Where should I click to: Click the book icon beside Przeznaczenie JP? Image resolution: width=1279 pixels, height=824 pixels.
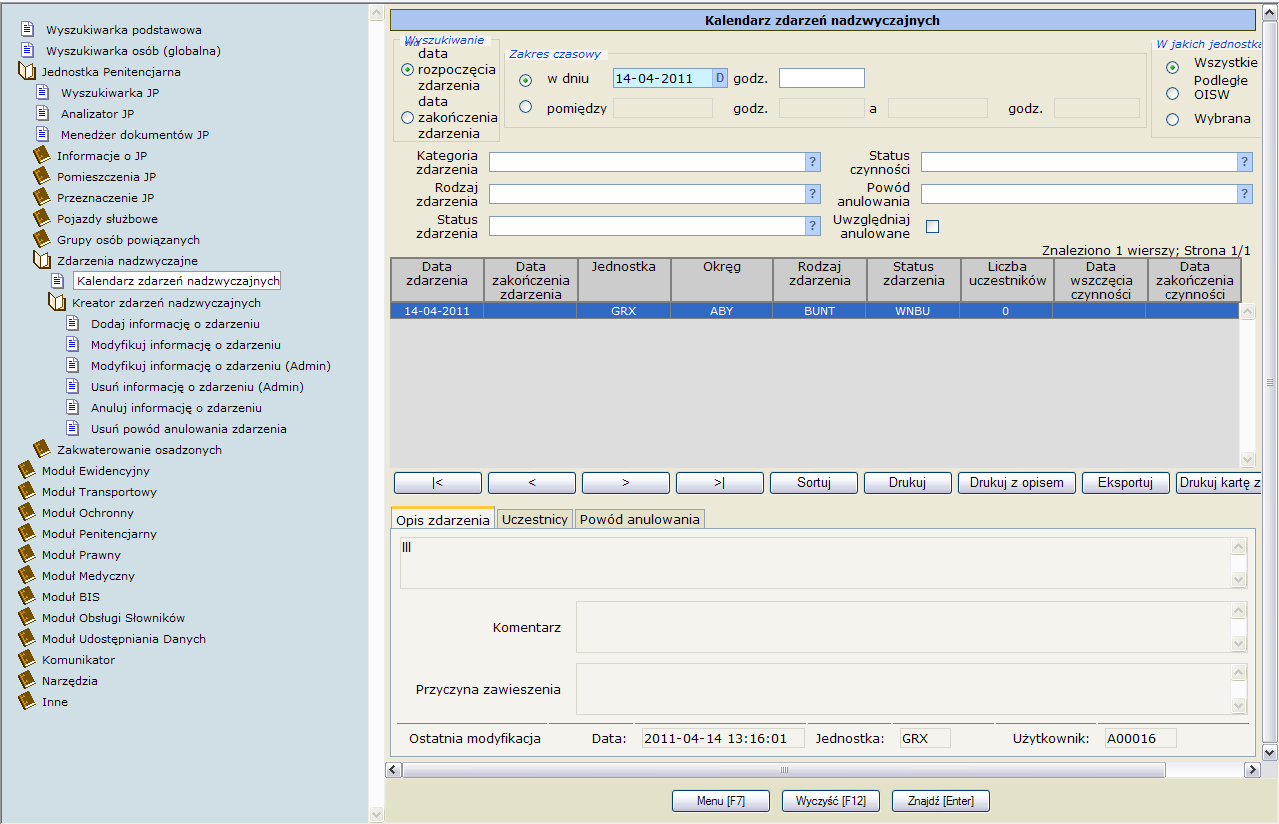click(42, 197)
